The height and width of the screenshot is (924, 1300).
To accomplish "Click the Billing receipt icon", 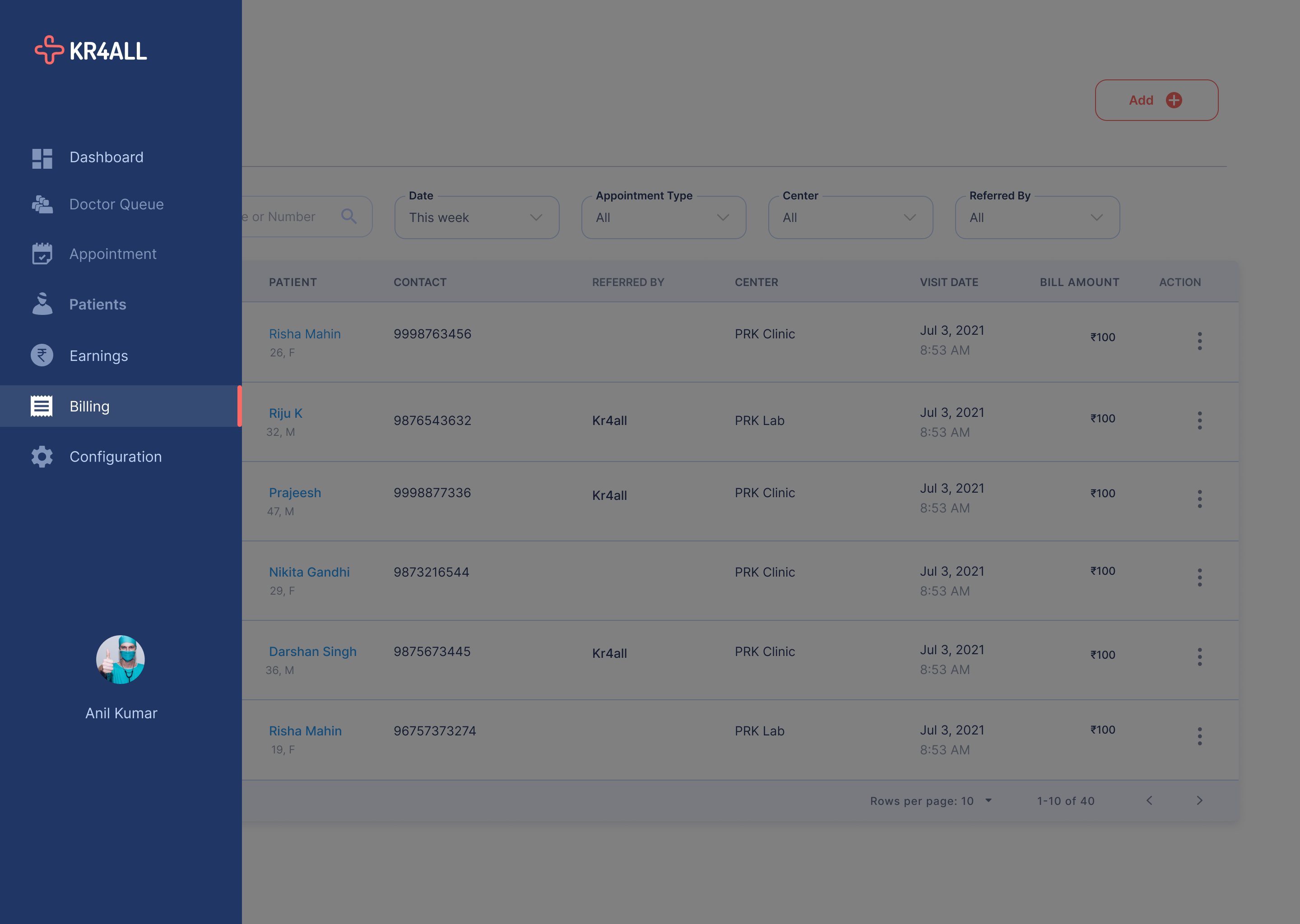I will (x=42, y=406).
